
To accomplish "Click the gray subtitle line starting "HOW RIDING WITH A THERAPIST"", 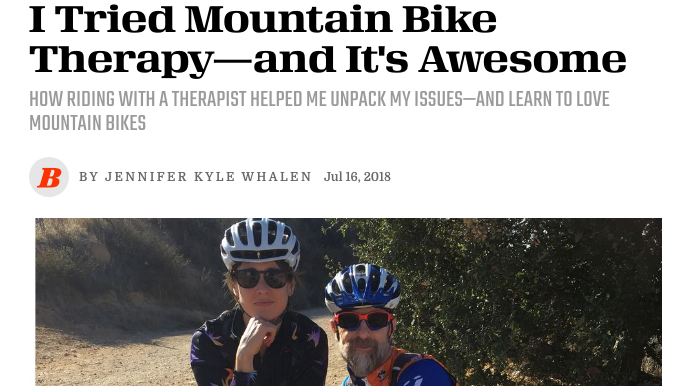I will point(319,99).
